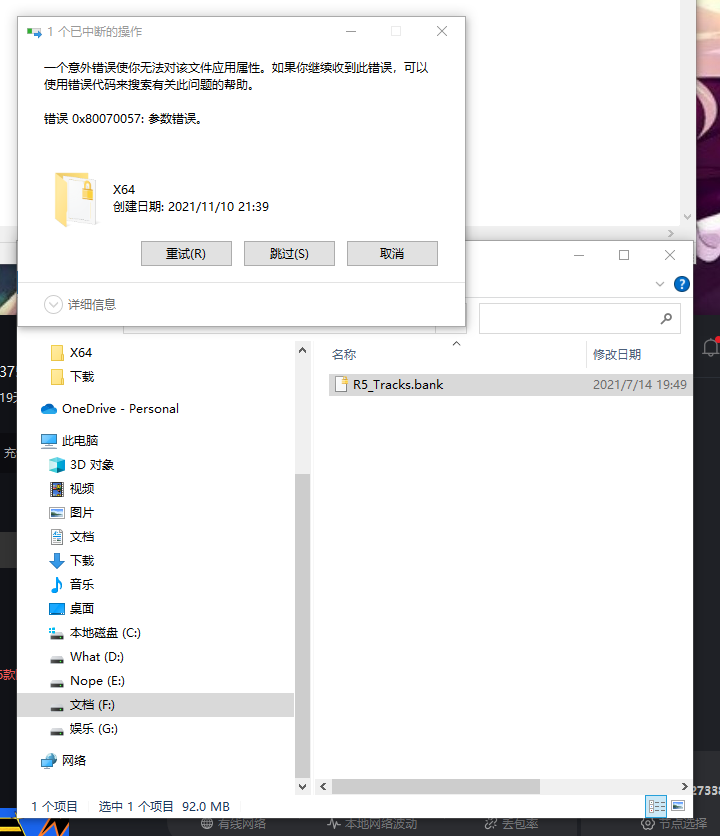Close the interrupted-operation dialog
This screenshot has width=720, height=836.
pyautogui.click(x=442, y=31)
